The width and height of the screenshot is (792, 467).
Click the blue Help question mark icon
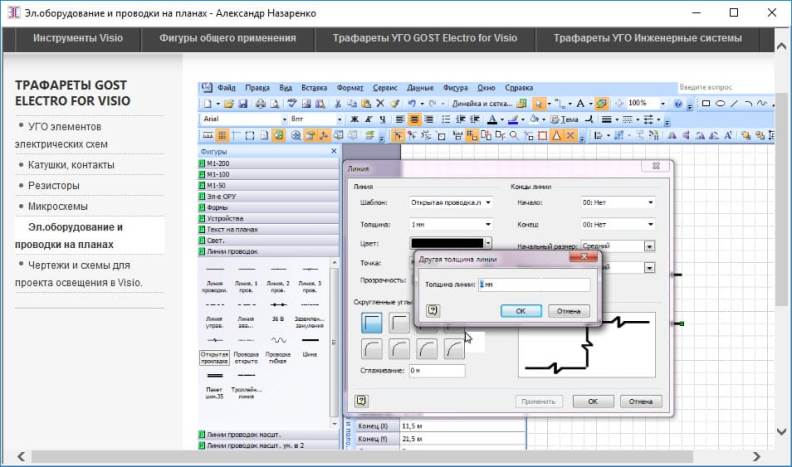click(678, 103)
